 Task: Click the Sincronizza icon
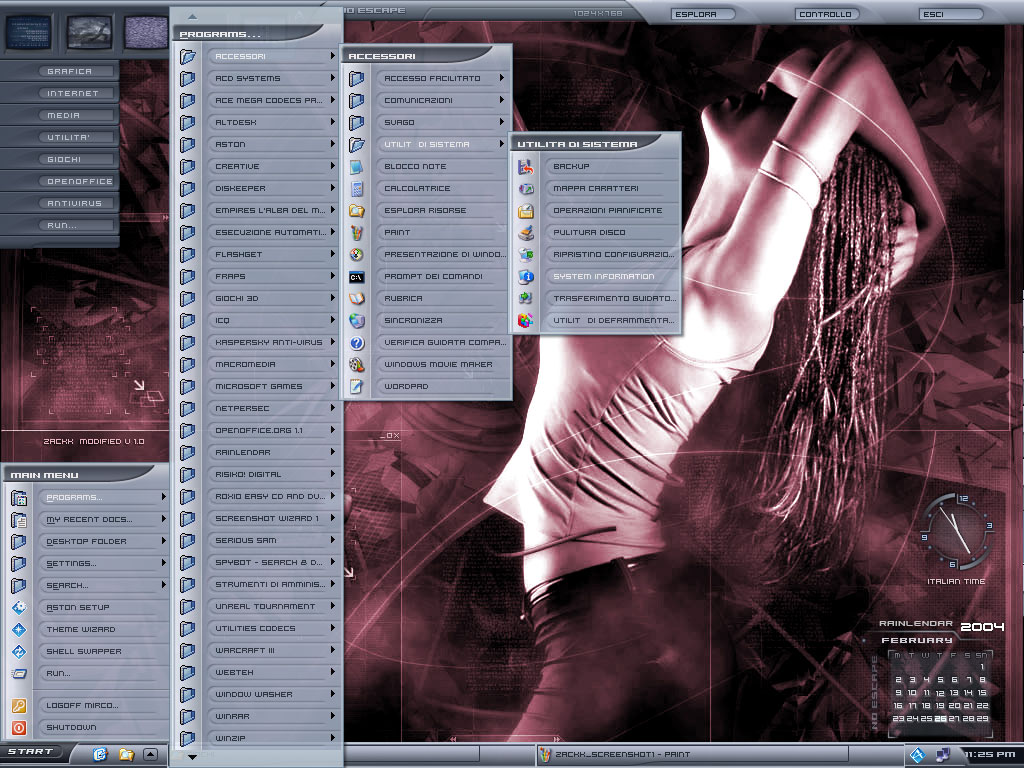point(357,321)
